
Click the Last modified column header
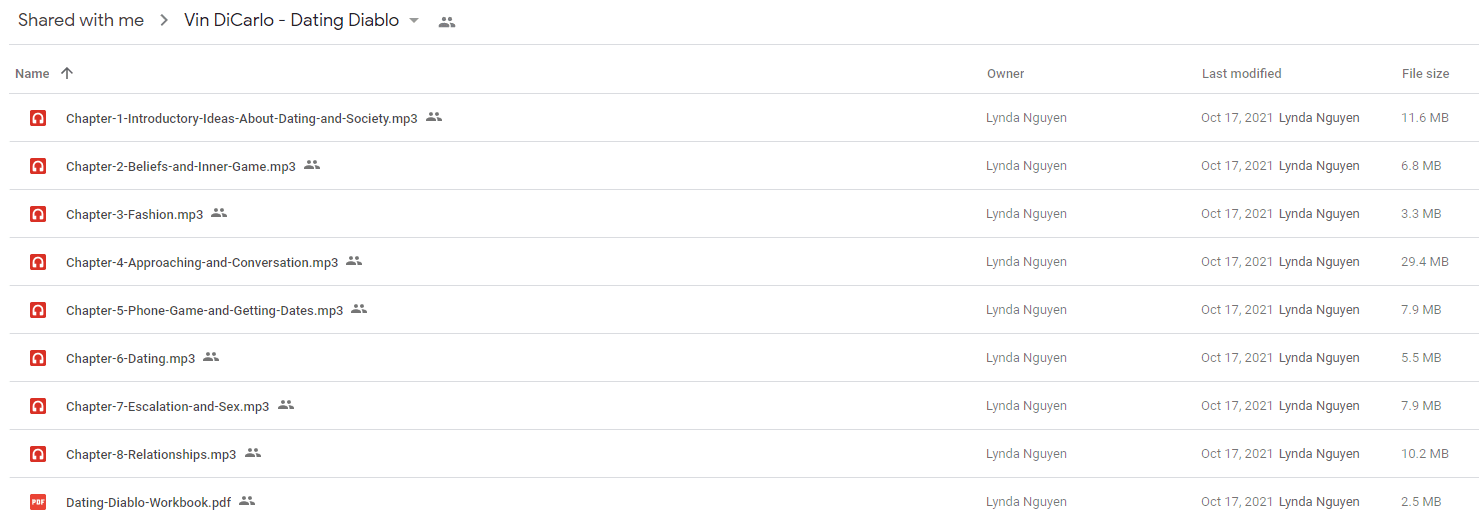pyautogui.click(x=1242, y=74)
